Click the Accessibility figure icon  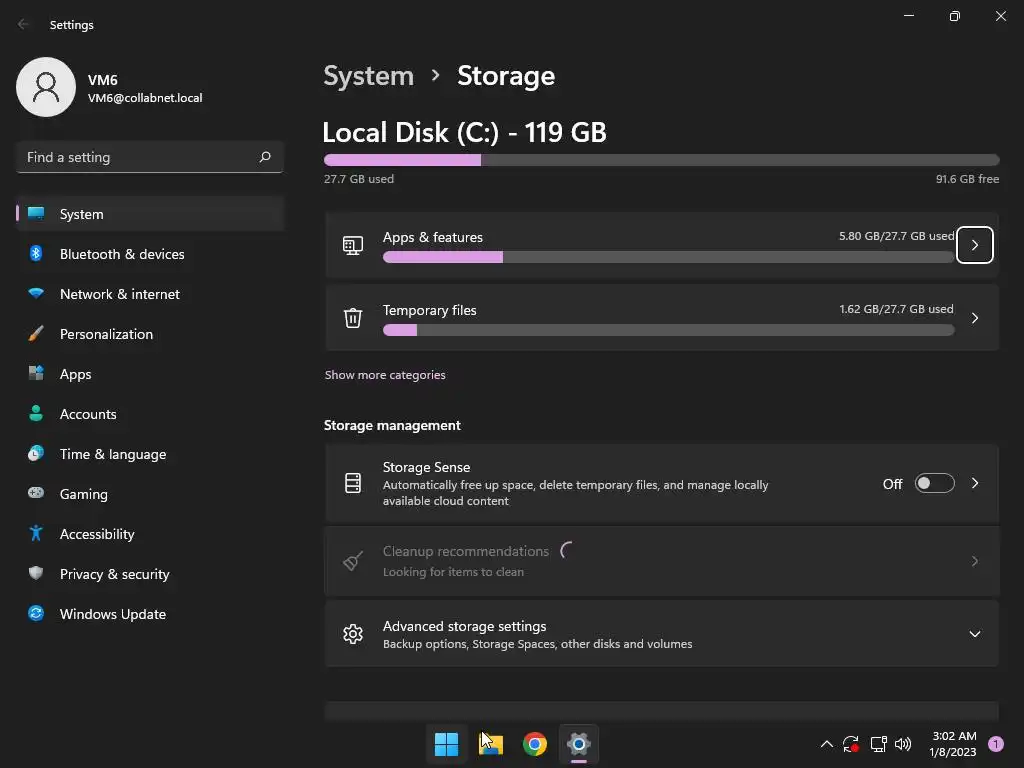click(36, 534)
